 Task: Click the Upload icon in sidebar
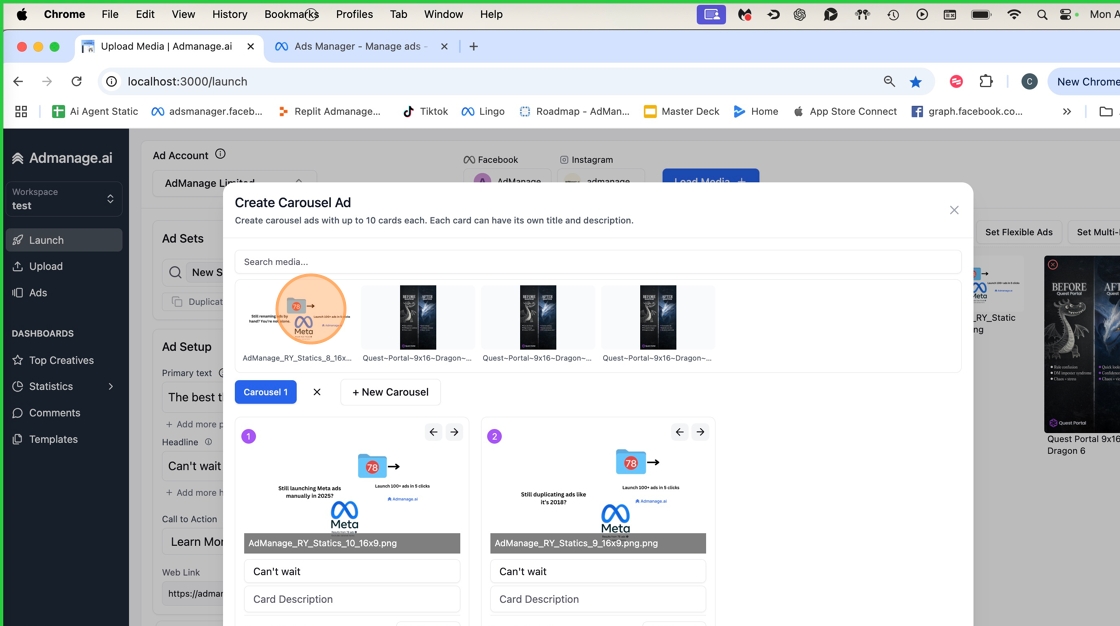coord(18,266)
